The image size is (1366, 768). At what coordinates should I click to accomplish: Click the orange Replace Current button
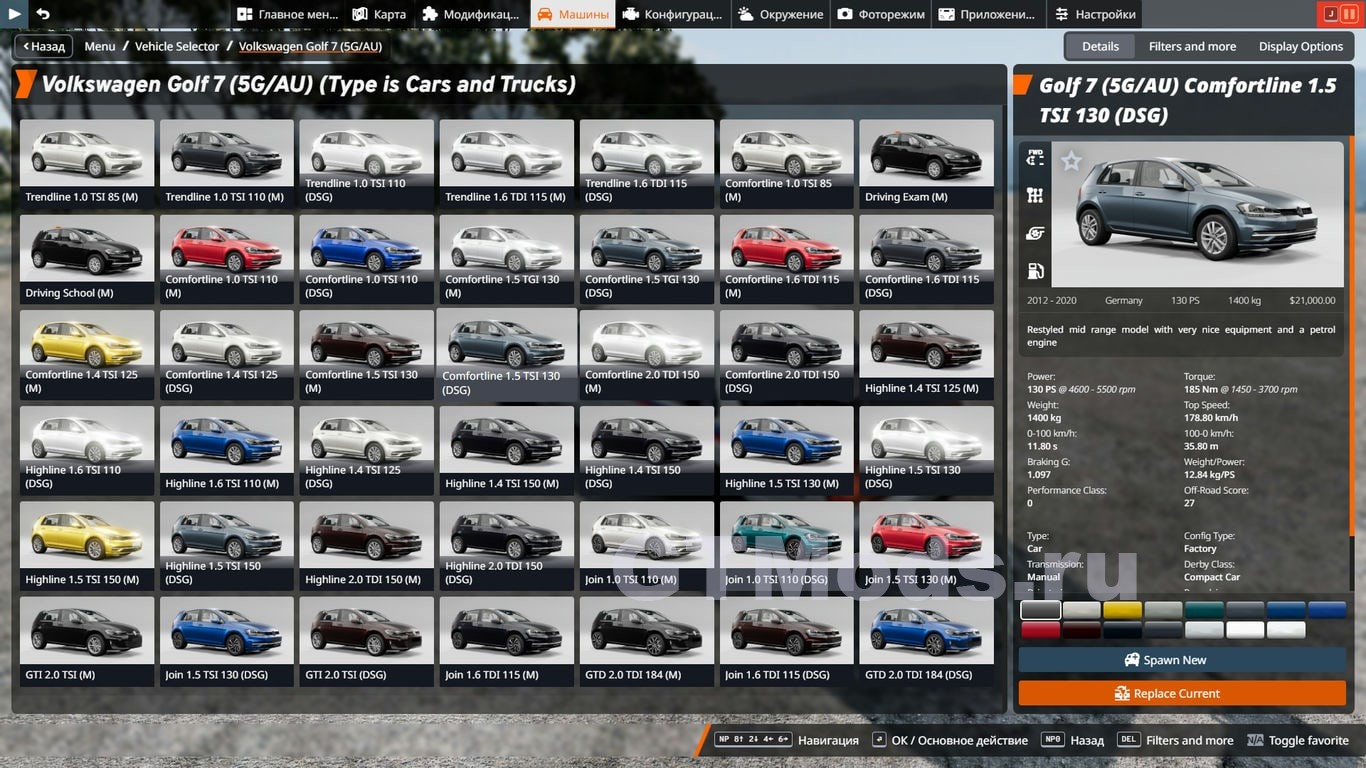coord(1182,693)
